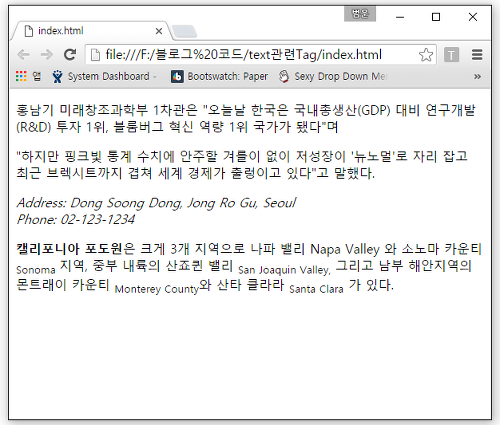Click the 'Phone: 02-123-1234' text
The image size is (500, 425).
click(x=76, y=219)
